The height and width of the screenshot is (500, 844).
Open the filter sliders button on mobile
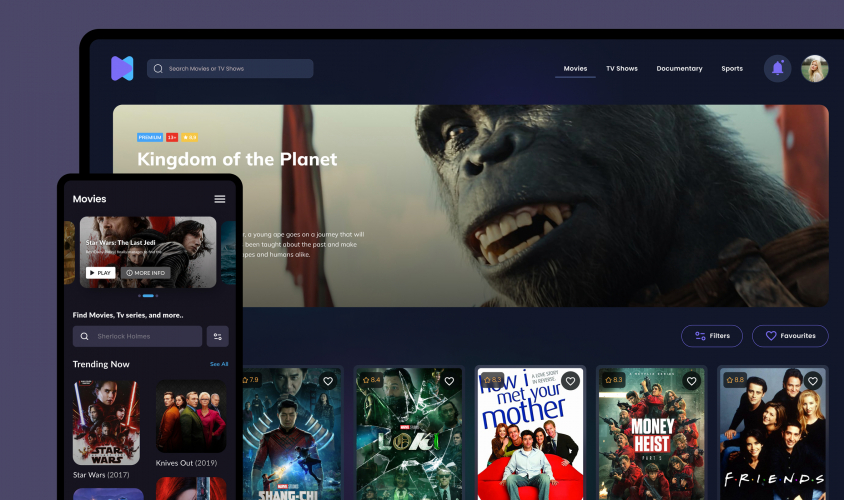coord(217,336)
